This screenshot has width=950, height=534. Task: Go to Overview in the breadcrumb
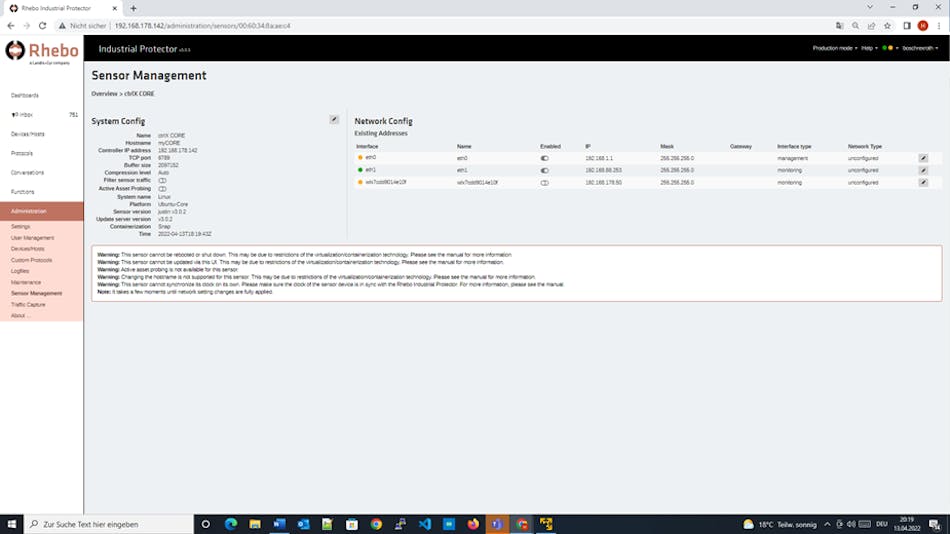click(104, 94)
